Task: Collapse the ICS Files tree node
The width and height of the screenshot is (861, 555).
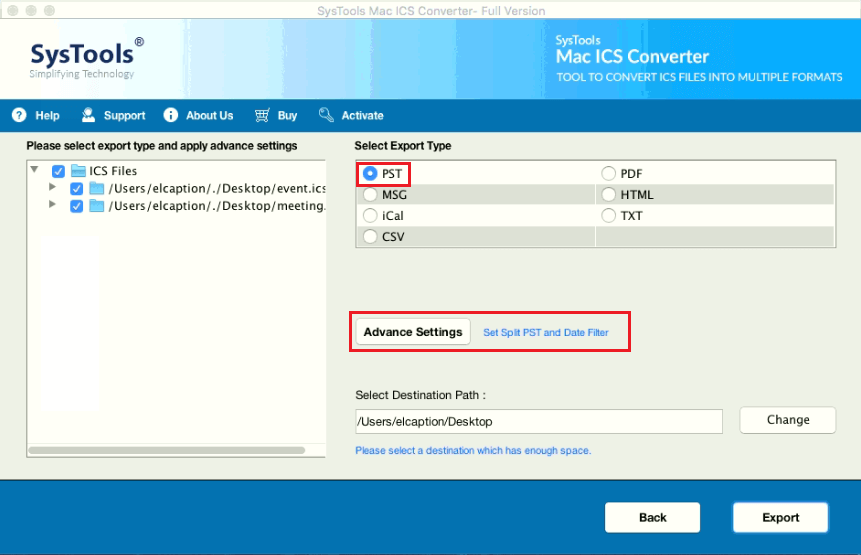Action: (x=35, y=170)
